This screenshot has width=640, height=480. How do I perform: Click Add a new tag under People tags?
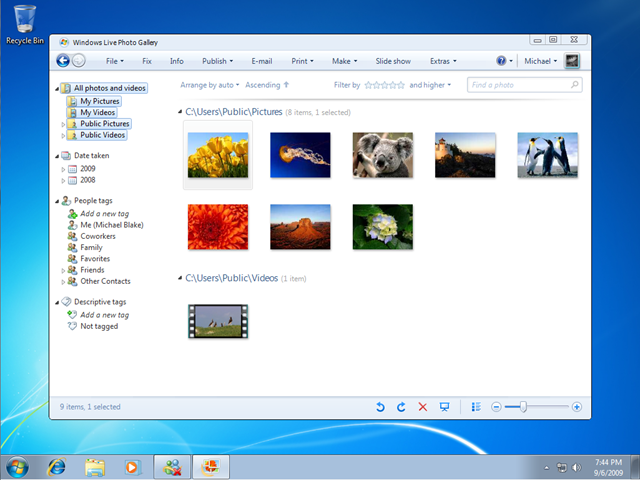pyautogui.click(x=104, y=214)
